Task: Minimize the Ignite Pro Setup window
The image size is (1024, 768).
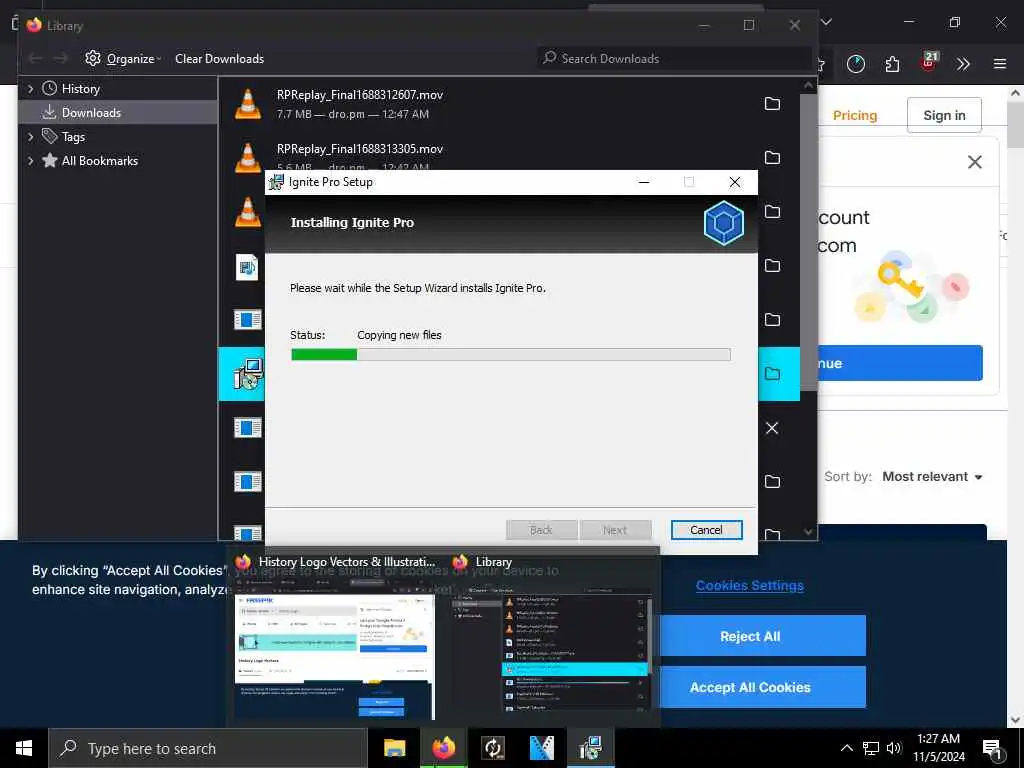Action: pyautogui.click(x=644, y=182)
